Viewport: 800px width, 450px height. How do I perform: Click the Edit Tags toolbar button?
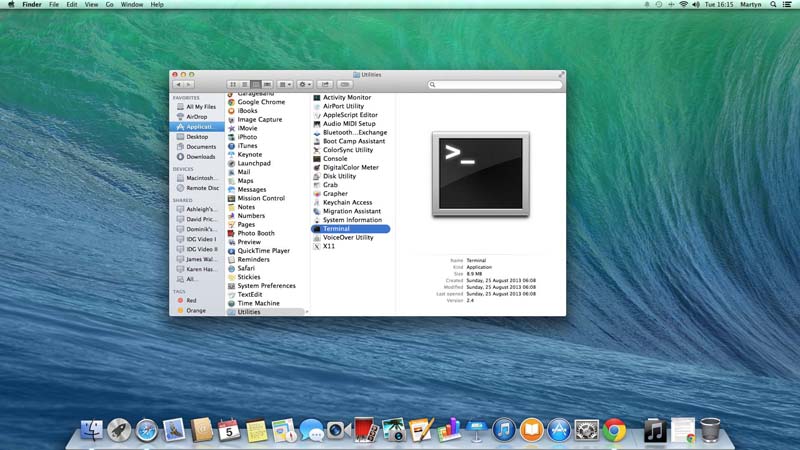point(345,84)
